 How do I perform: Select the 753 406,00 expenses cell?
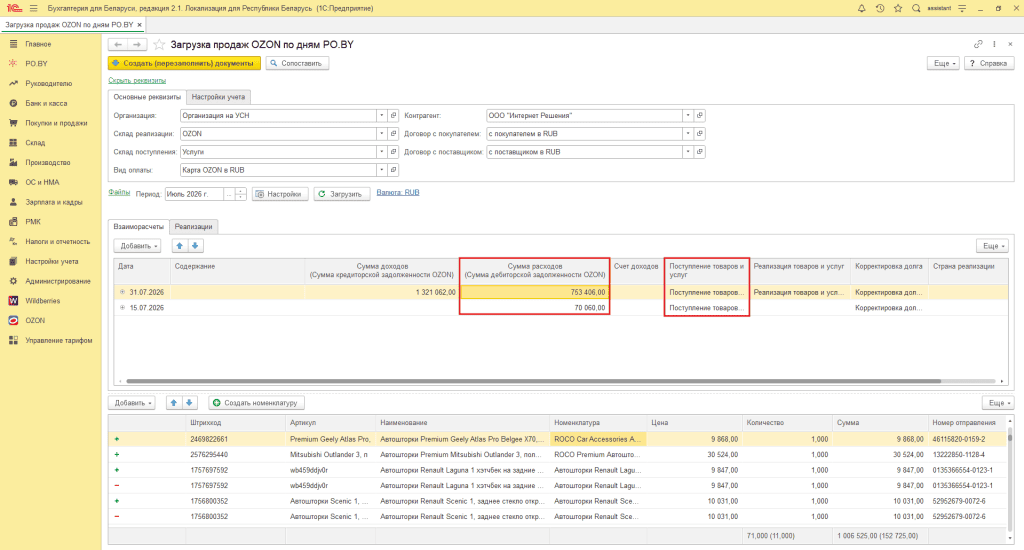(535, 293)
